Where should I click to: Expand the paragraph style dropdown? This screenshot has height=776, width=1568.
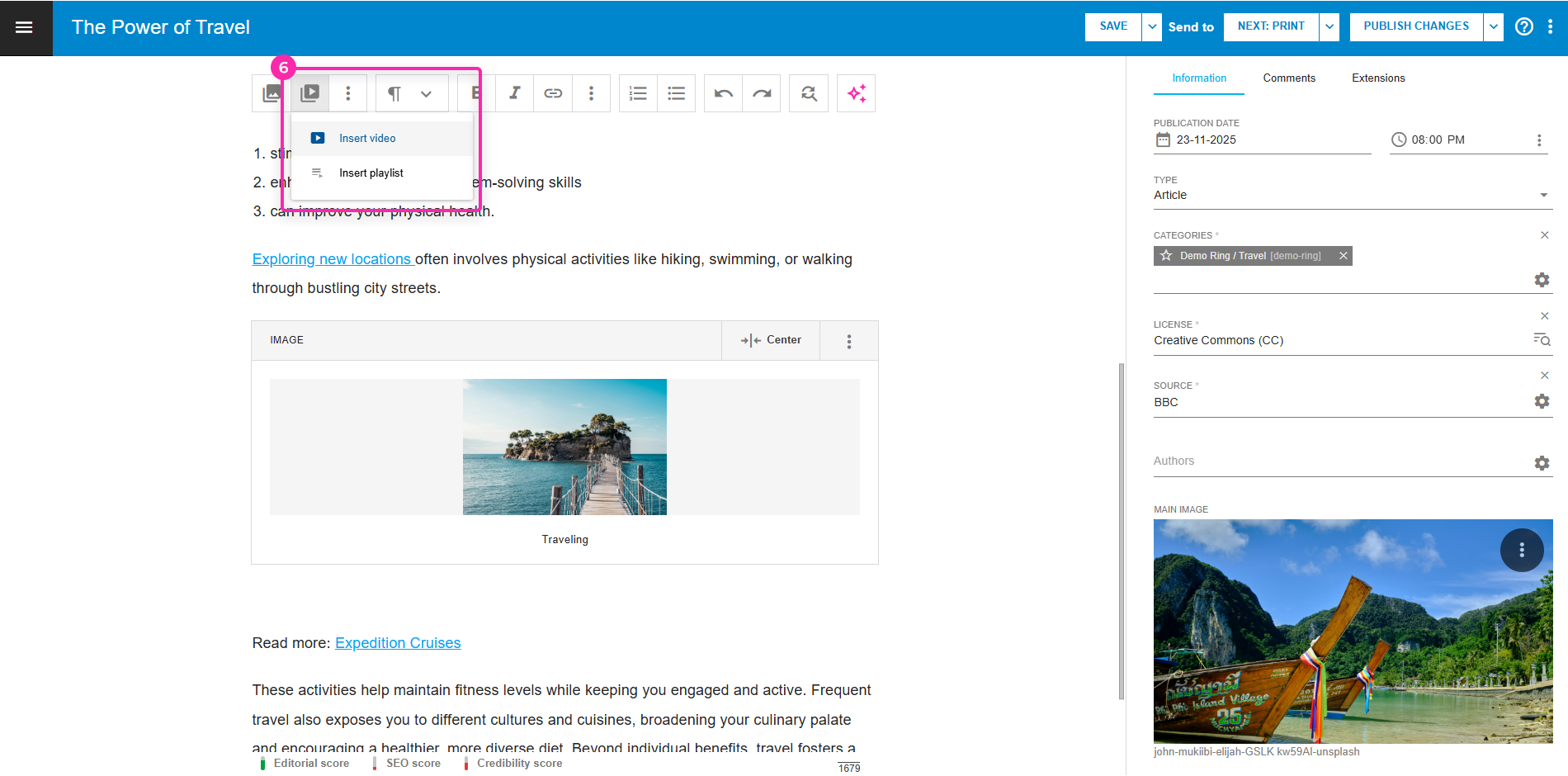(426, 93)
